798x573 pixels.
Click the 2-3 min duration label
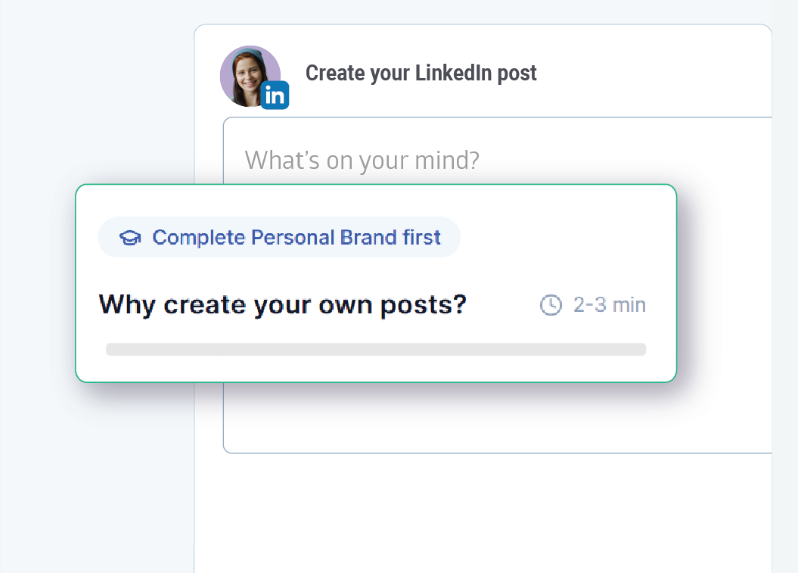pyautogui.click(x=609, y=305)
